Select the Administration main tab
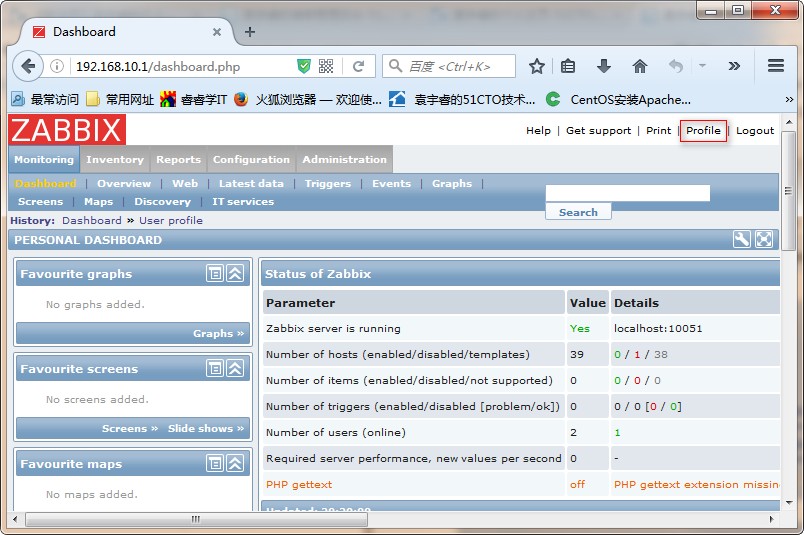 tap(345, 160)
